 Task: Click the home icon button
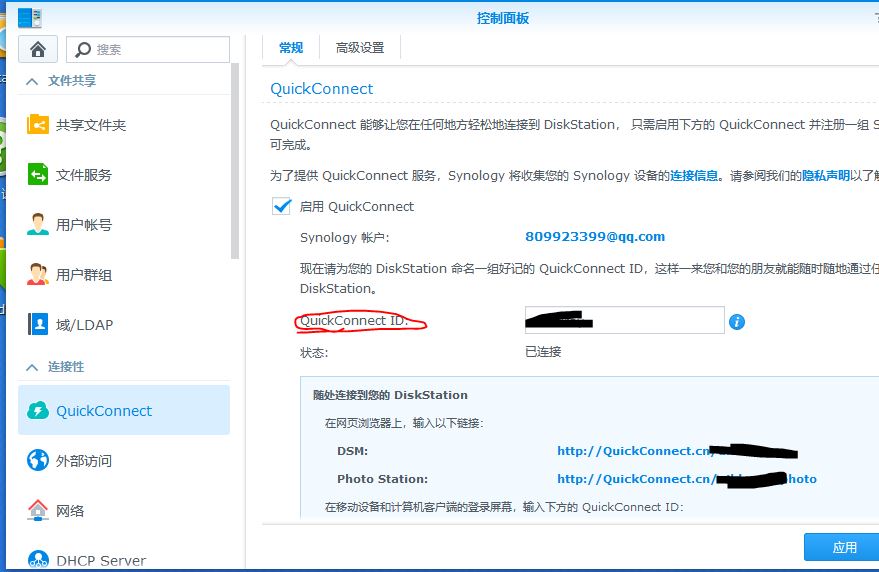38,49
